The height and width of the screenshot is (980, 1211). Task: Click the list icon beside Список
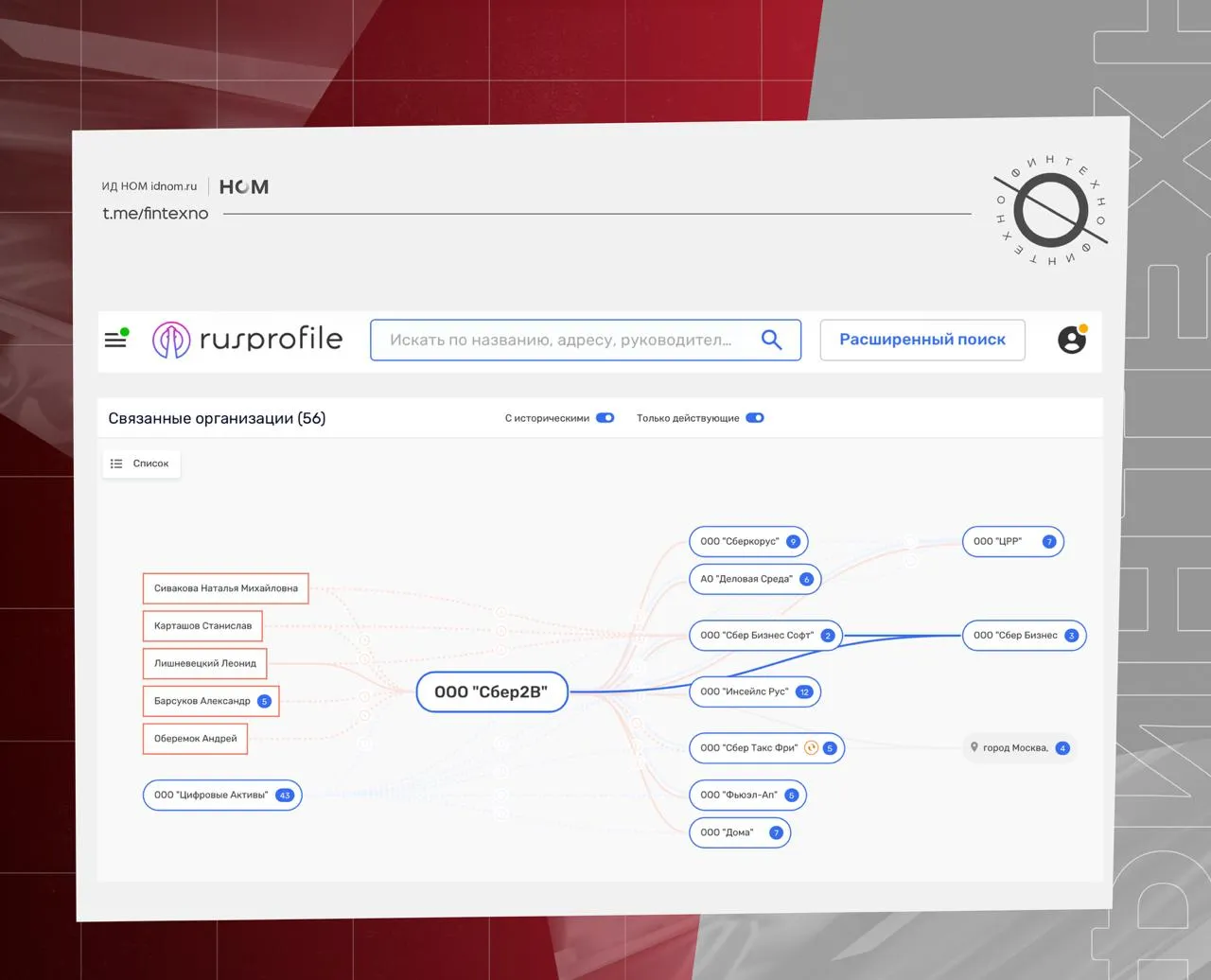point(116,464)
